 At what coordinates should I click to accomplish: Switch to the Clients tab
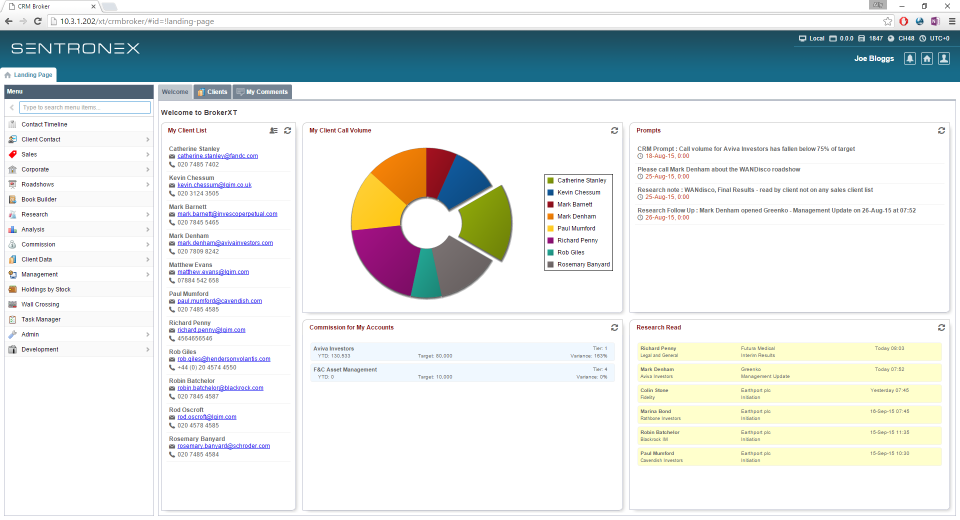(212, 92)
